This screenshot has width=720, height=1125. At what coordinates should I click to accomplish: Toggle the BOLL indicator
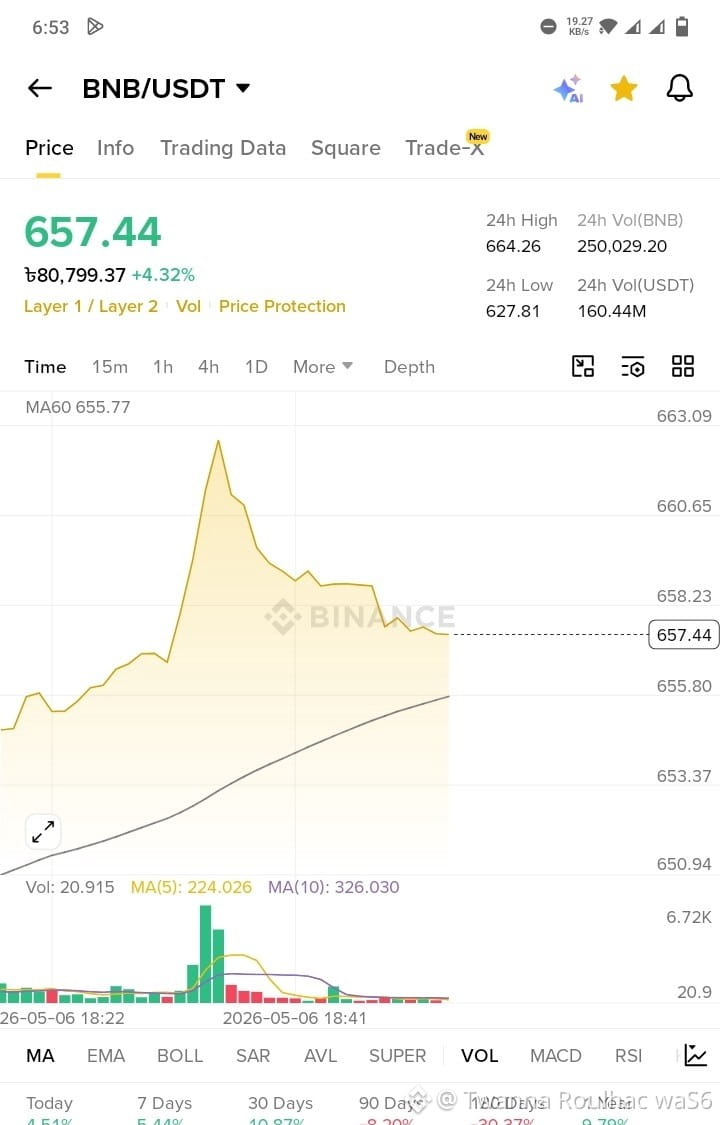180,1055
